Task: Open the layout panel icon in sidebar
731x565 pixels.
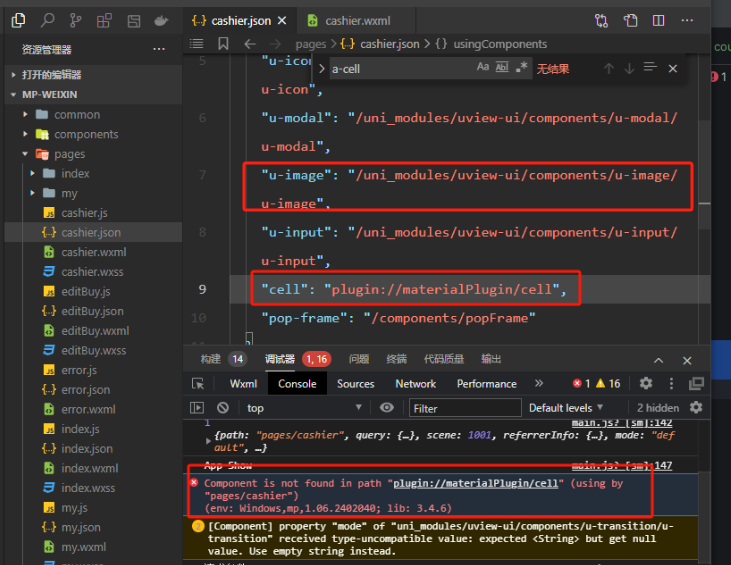Action: coord(134,21)
